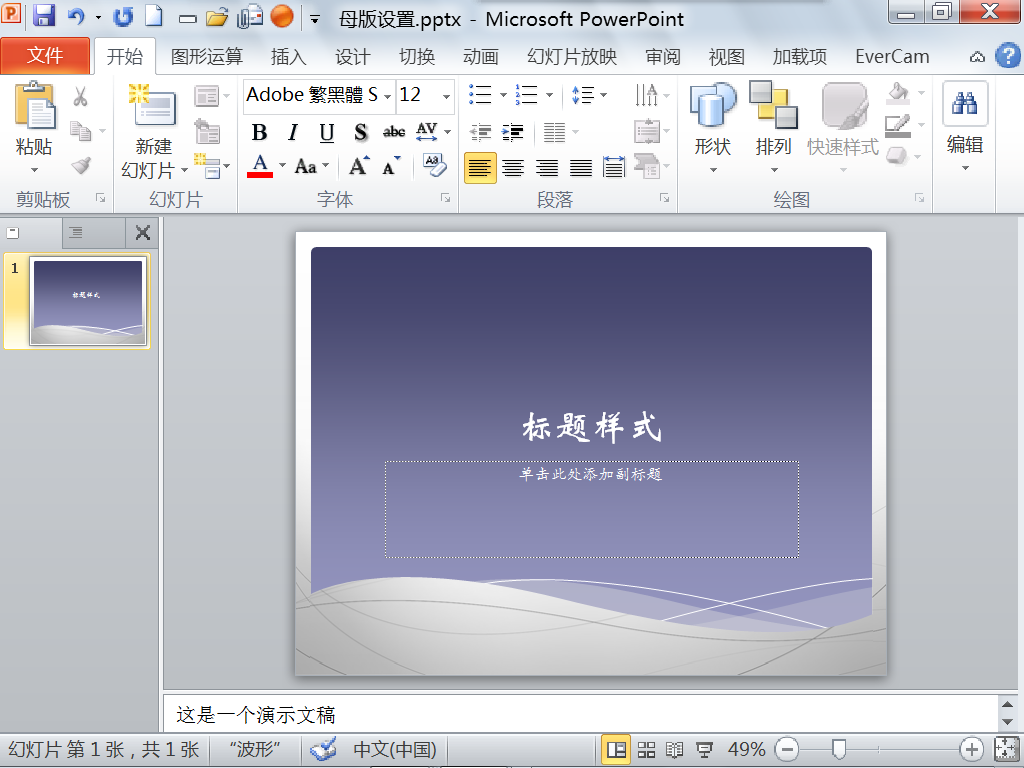Image resolution: width=1024 pixels, height=768 pixels.
Task: Clear all formatting from text
Action: coord(434,165)
